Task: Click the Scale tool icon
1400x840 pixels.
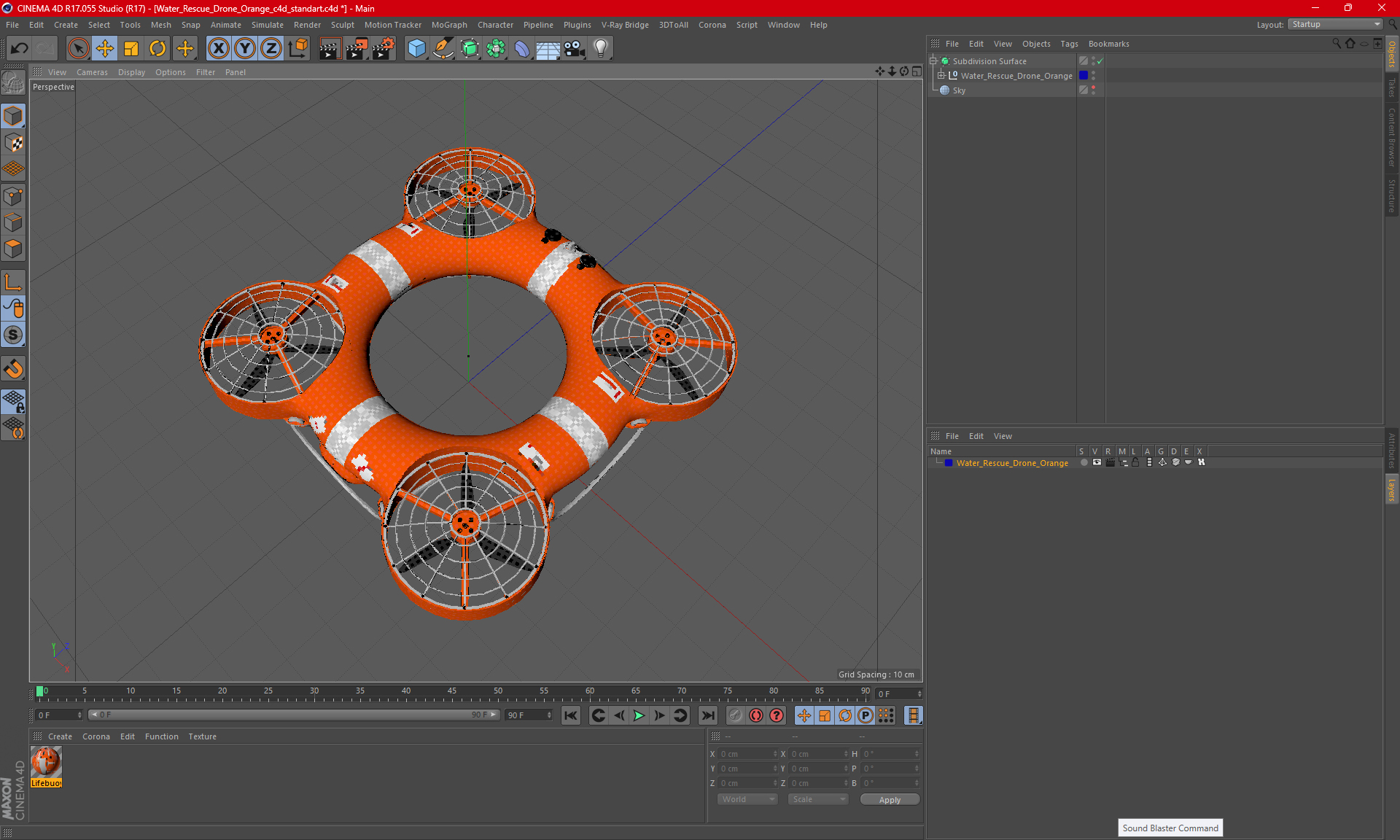Action: click(131, 49)
